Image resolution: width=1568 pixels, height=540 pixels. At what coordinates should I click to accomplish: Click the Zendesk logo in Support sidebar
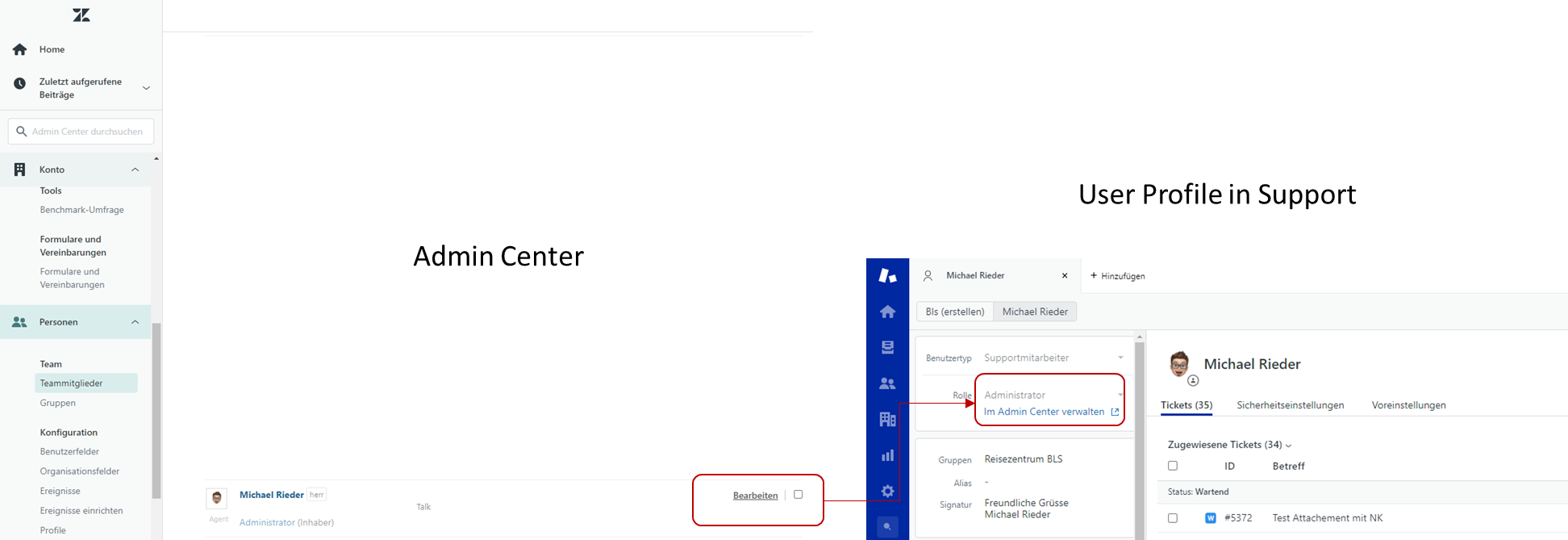(x=887, y=276)
